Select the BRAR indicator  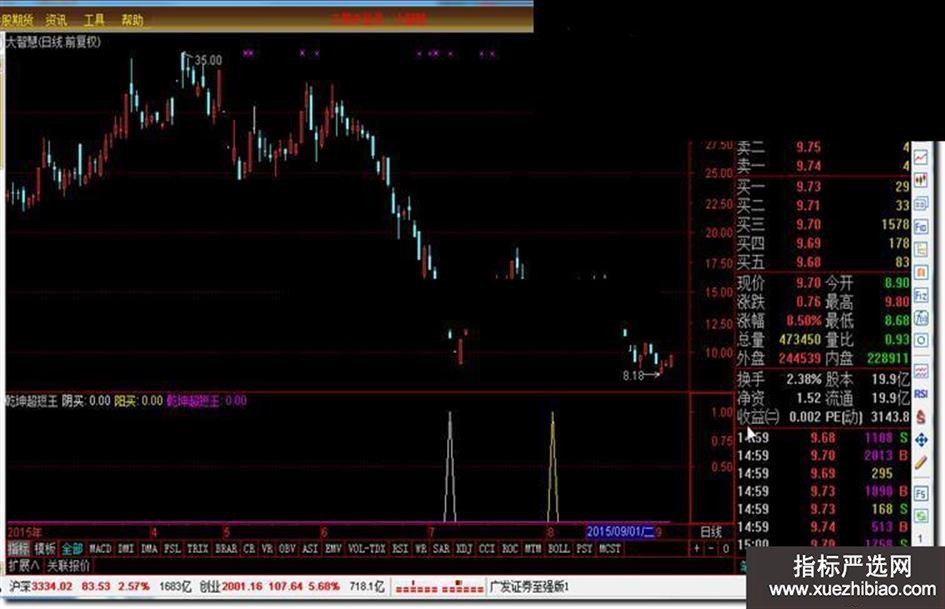[226, 549]
